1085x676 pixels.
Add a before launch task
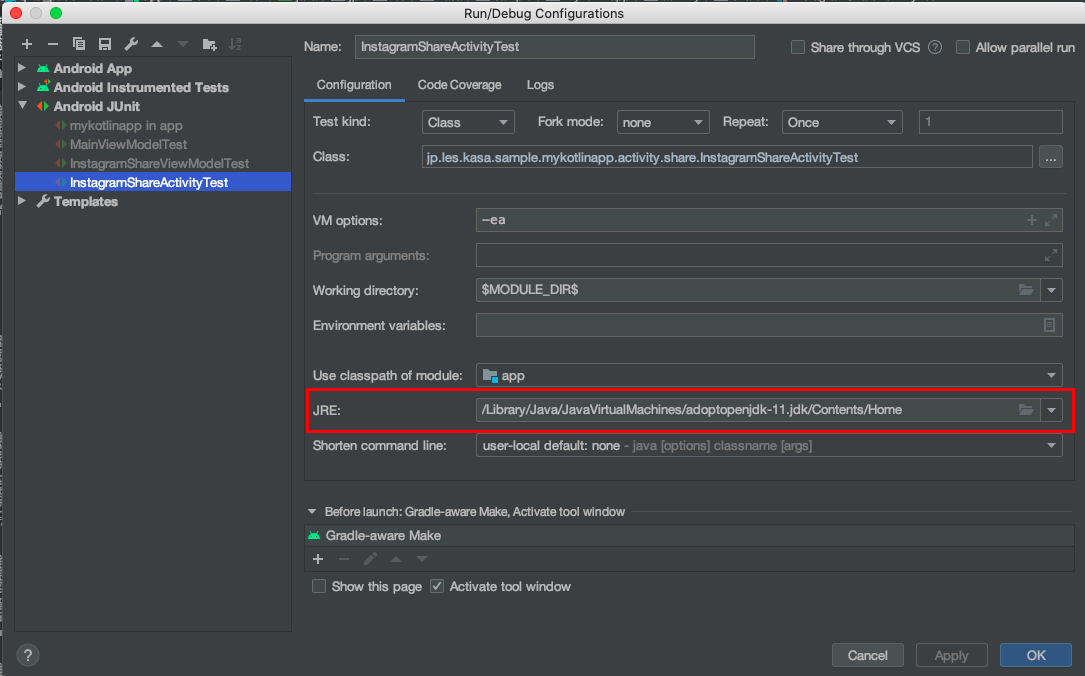pyautogui.click(x=318, y=559)
